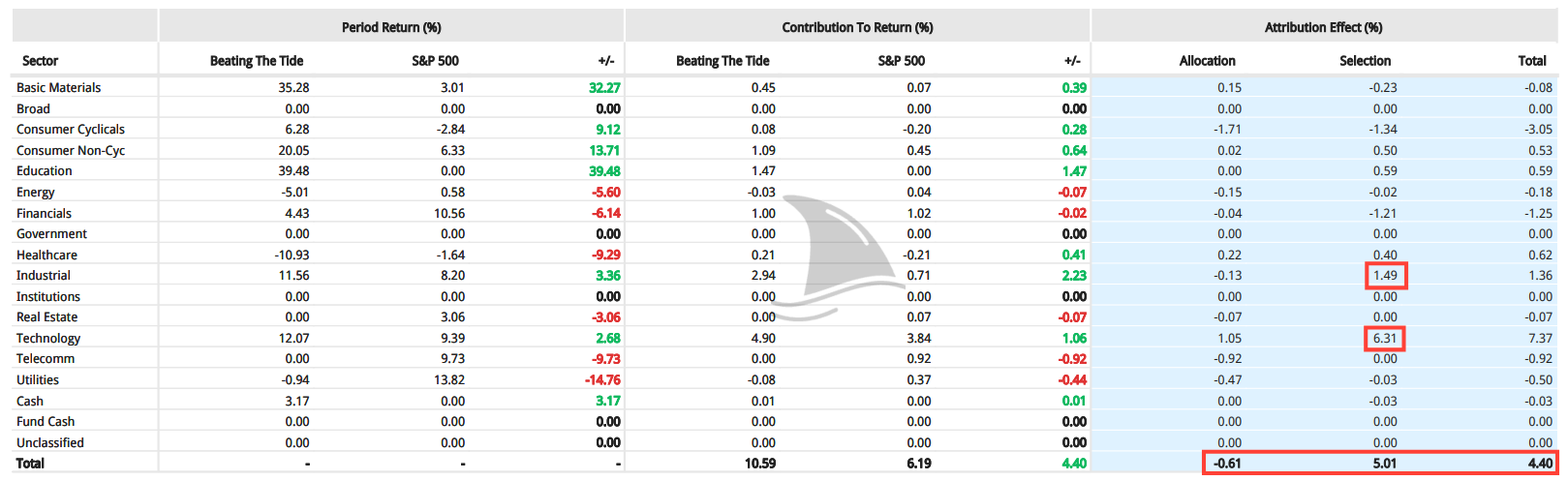
Task: Click the Technology selection value 6.31
Action: point(1385,339)
